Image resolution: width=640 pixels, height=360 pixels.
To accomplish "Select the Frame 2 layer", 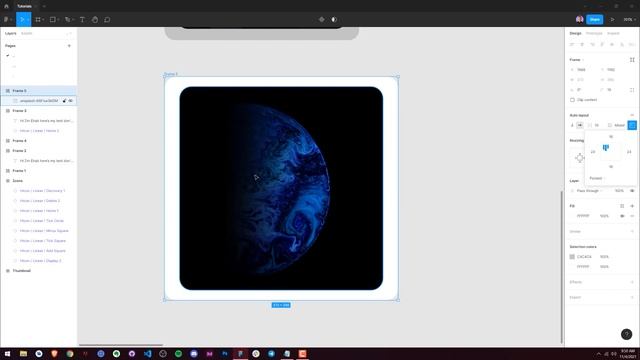I will 38,151.
